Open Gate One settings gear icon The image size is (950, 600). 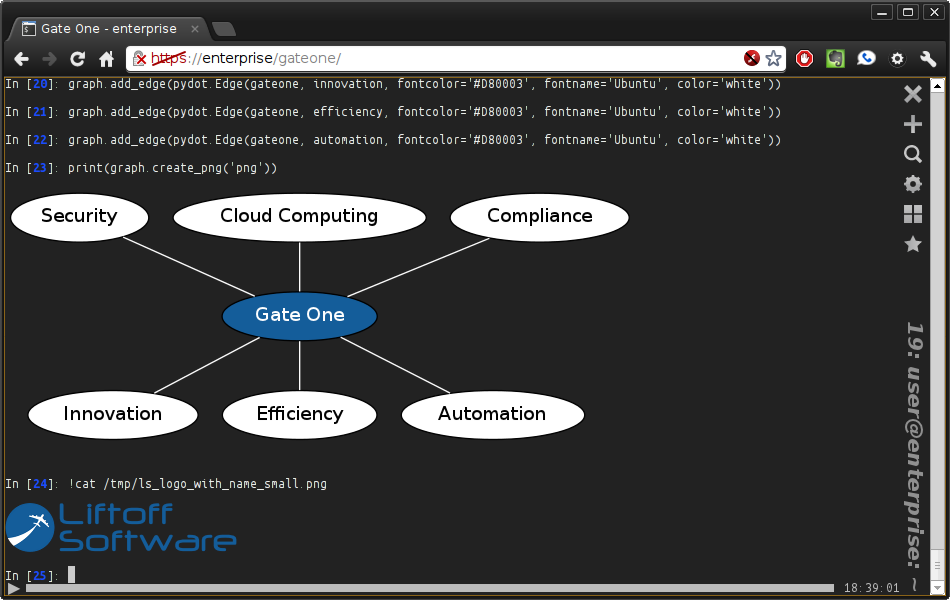912,184
